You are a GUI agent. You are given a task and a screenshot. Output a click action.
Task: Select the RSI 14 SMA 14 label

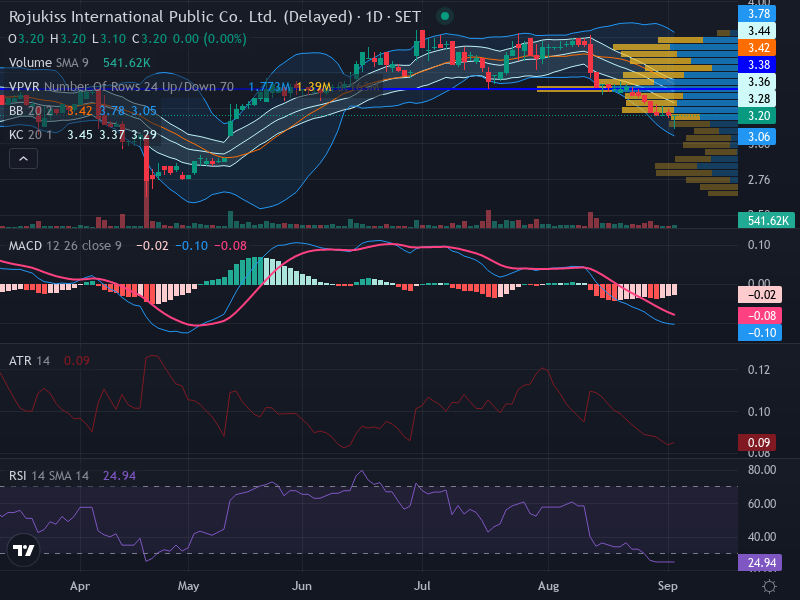click(x=48, y=476)
